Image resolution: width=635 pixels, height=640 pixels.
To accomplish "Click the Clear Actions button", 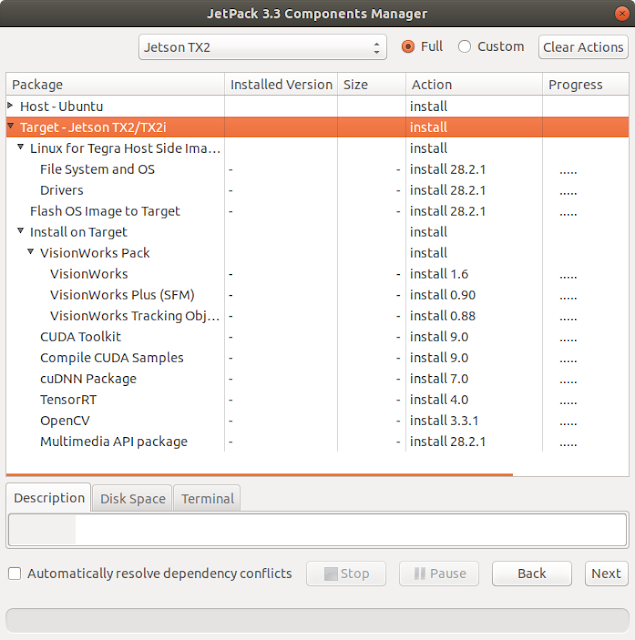I will 583,47.
